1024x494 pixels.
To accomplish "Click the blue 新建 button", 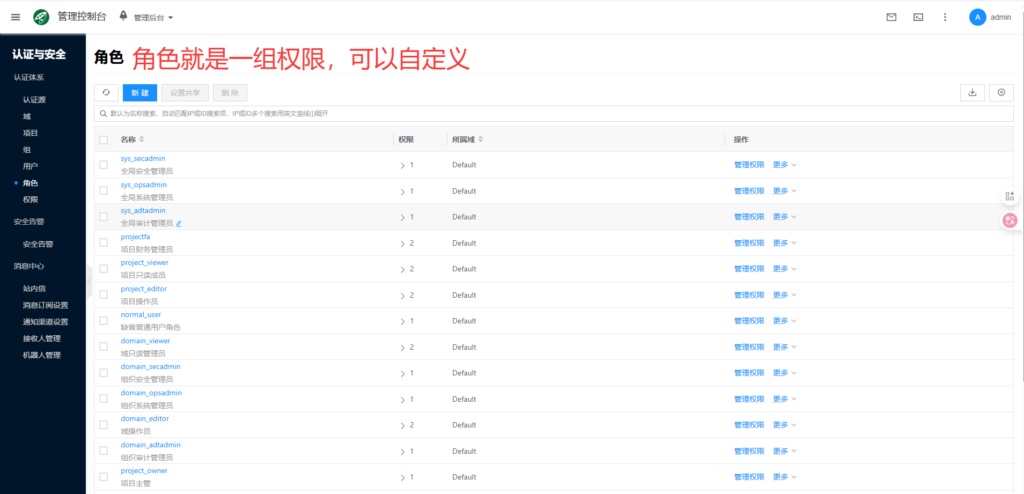I will [x=139, y=92].
